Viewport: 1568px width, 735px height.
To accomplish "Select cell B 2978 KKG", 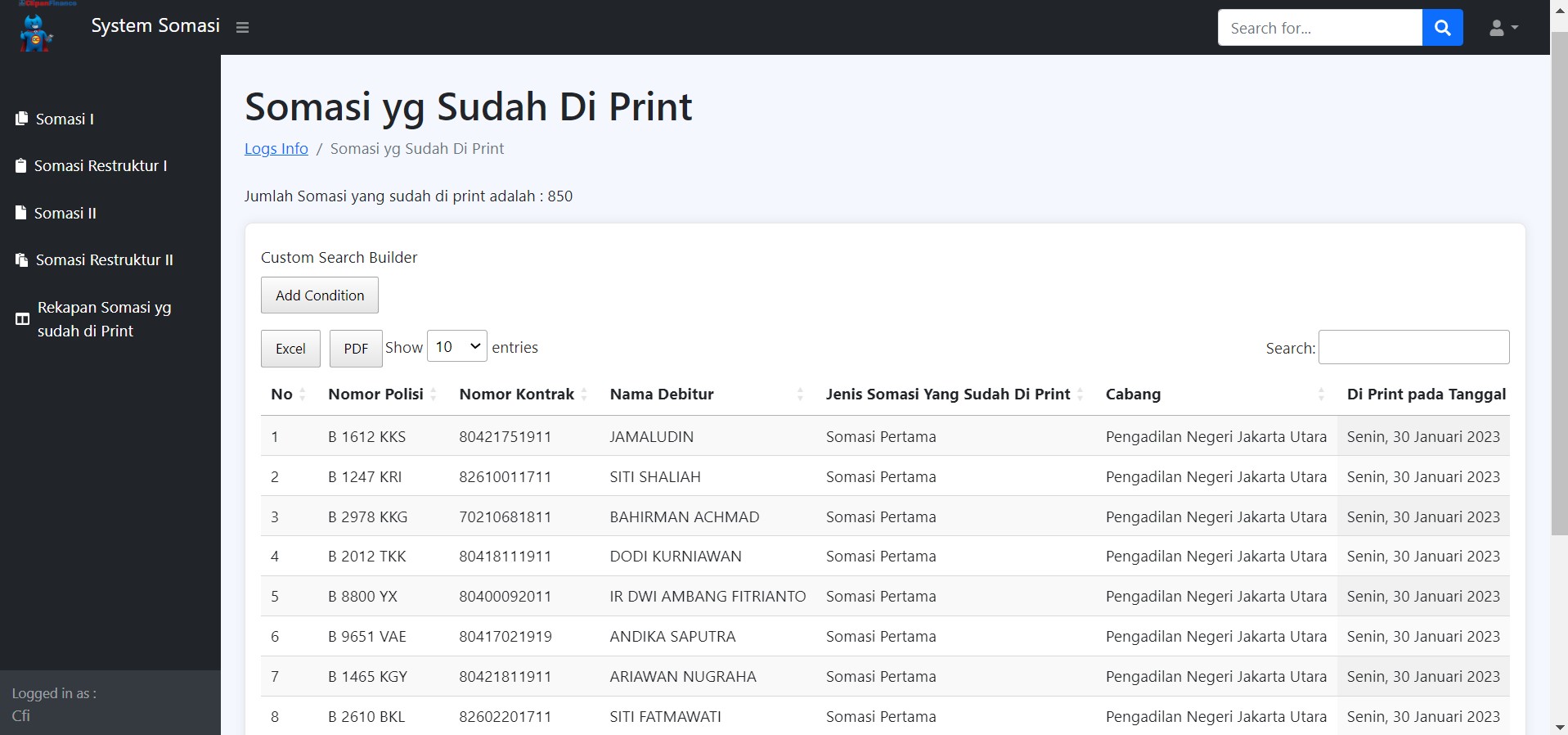I will coord(367,517).
